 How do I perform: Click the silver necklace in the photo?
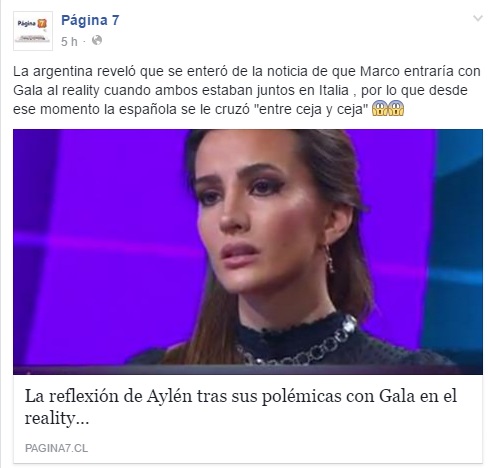[x=297, y=343]
